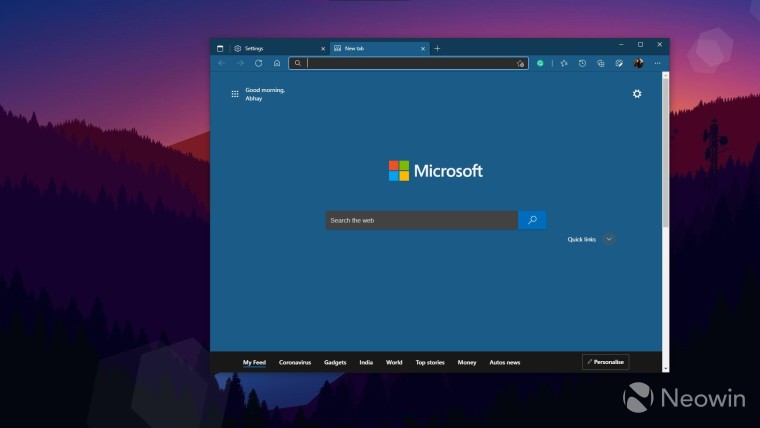Submit search with blue magnifier button
Screen dimensions: 760x428
[x=532, y=221]
